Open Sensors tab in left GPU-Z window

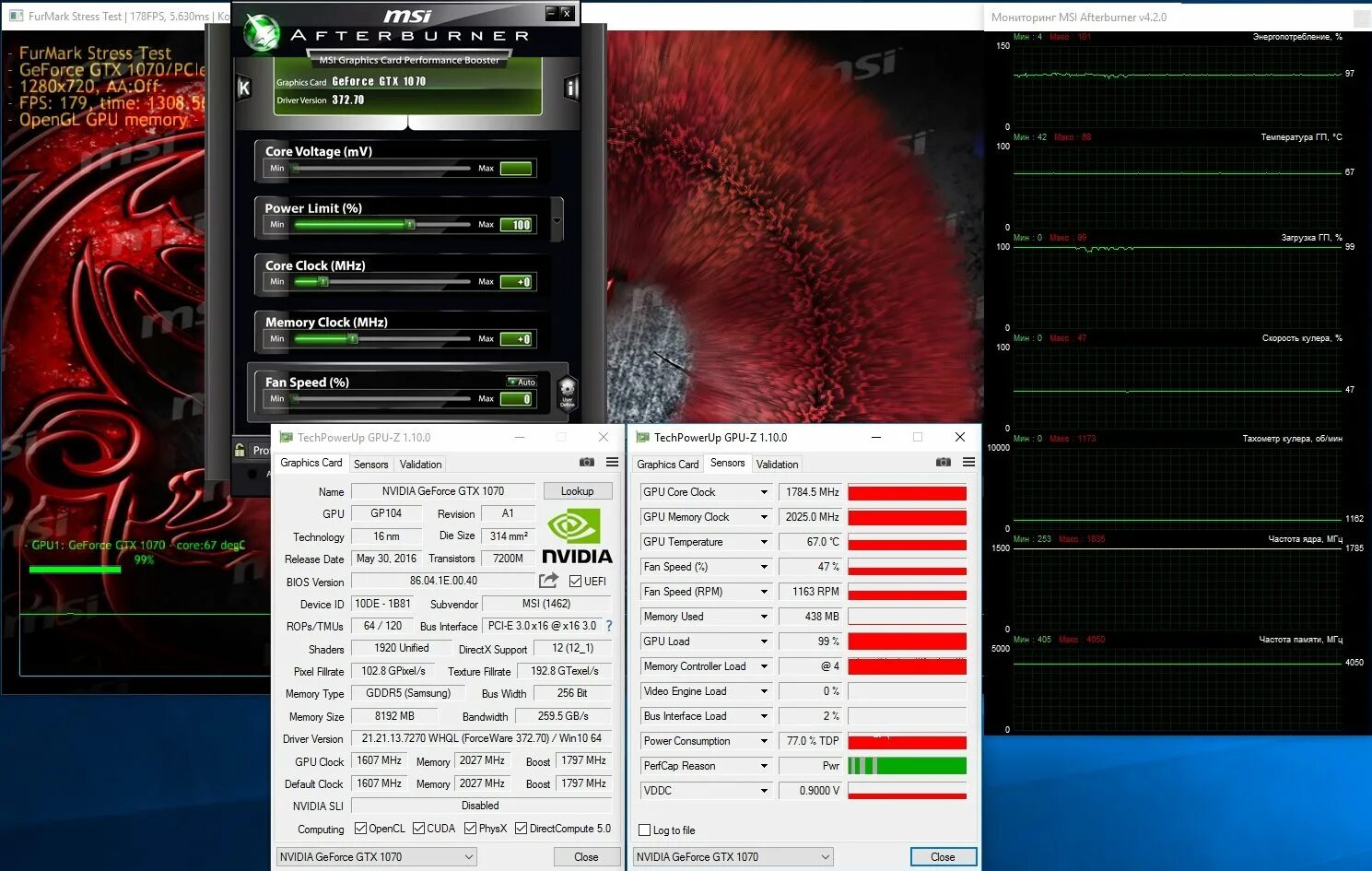point(371,465)
